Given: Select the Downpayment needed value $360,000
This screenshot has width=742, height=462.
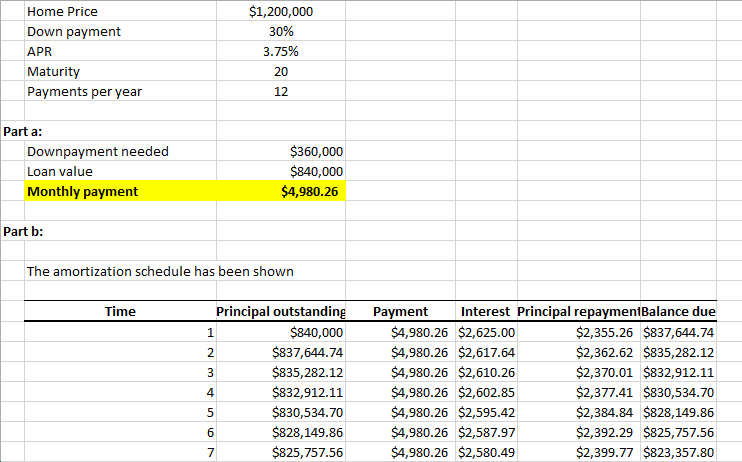Looking at the screenshot, I should [x=315, y=152].
